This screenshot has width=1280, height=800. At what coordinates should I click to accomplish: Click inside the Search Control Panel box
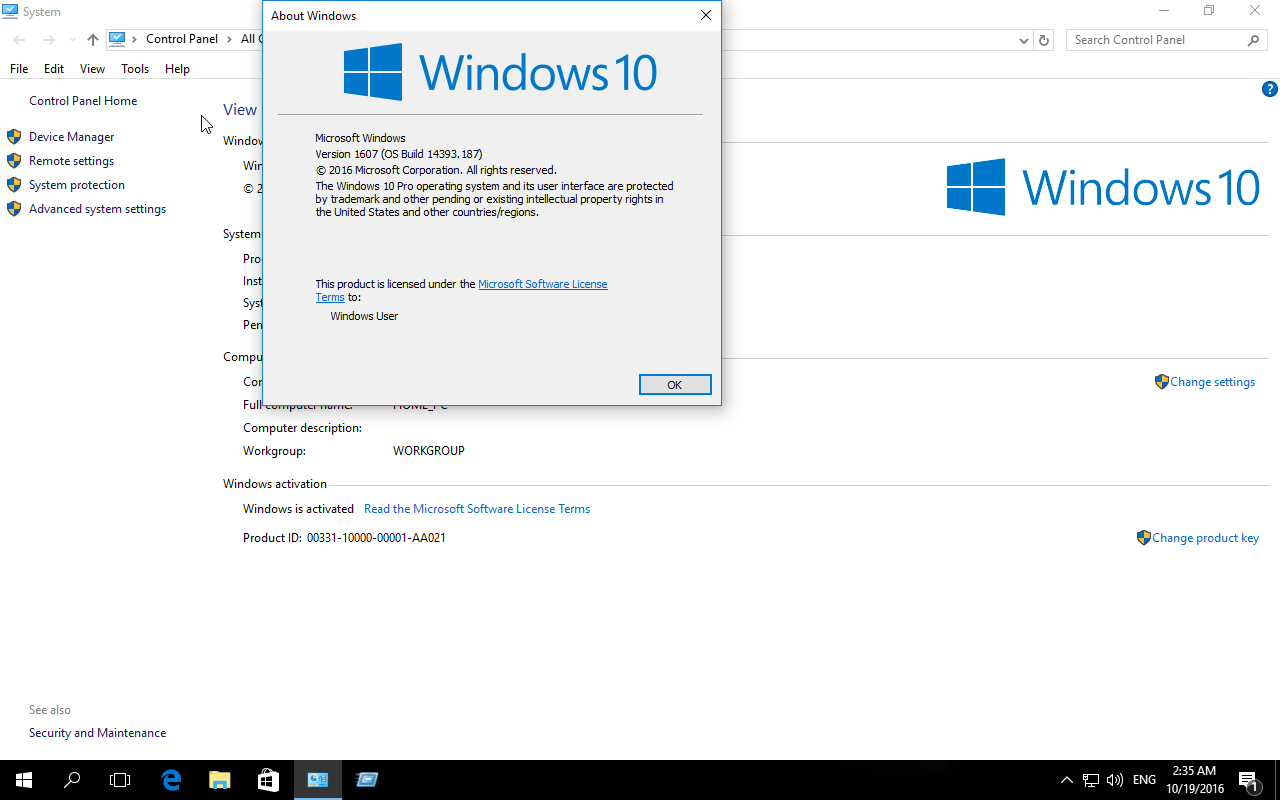(1160, 39)
